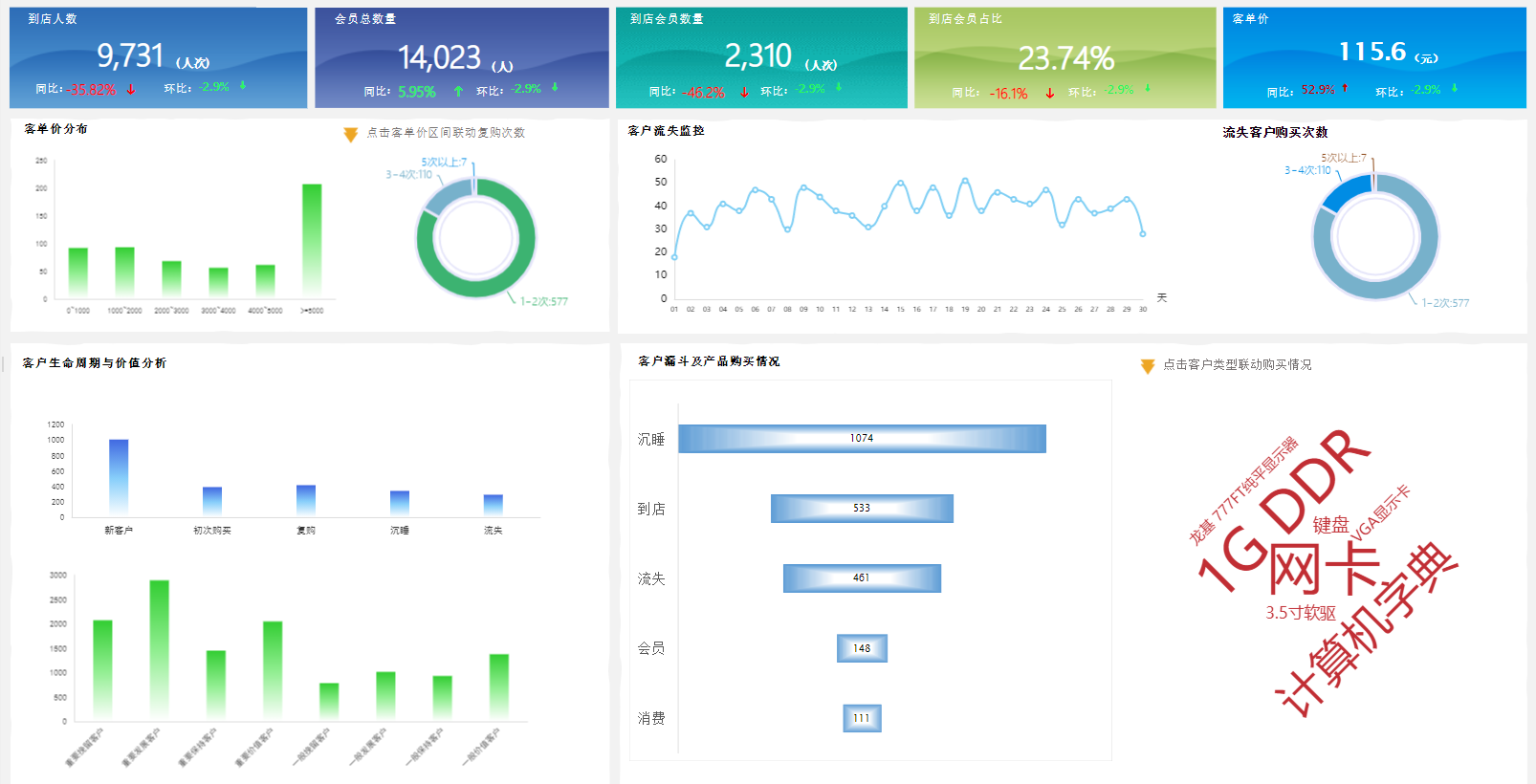1536x784 pixels.
Task: Click the 点击客单价区间联动复购次数 hint text
Action: pyautogui.click(x=446, y=133)
